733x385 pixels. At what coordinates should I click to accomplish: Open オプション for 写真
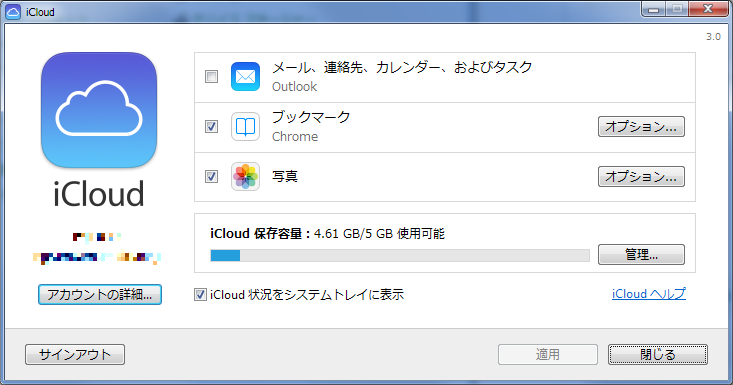tap(641, 177)
